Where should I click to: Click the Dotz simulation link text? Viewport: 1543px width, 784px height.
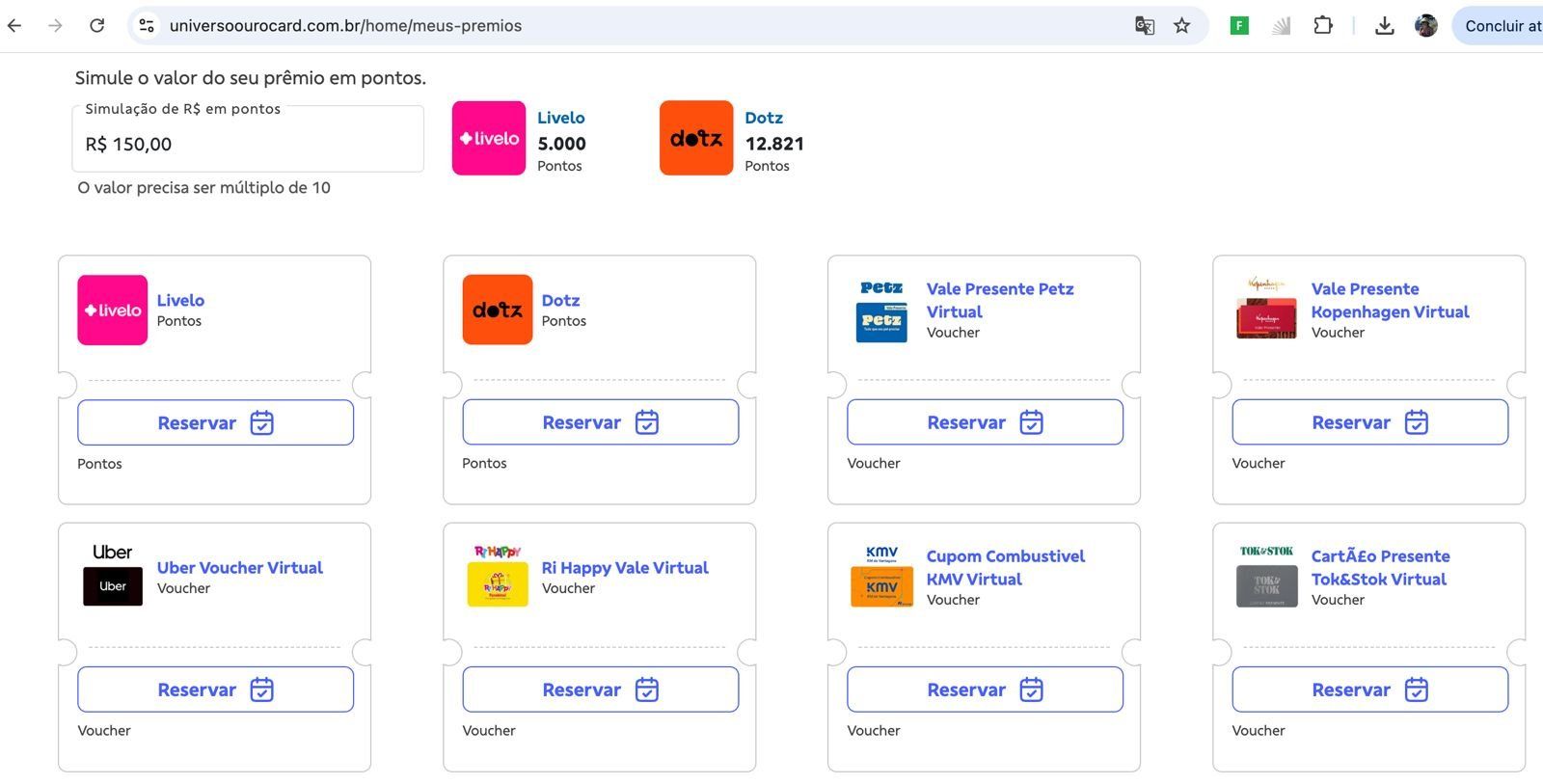(x=763, y=118)
